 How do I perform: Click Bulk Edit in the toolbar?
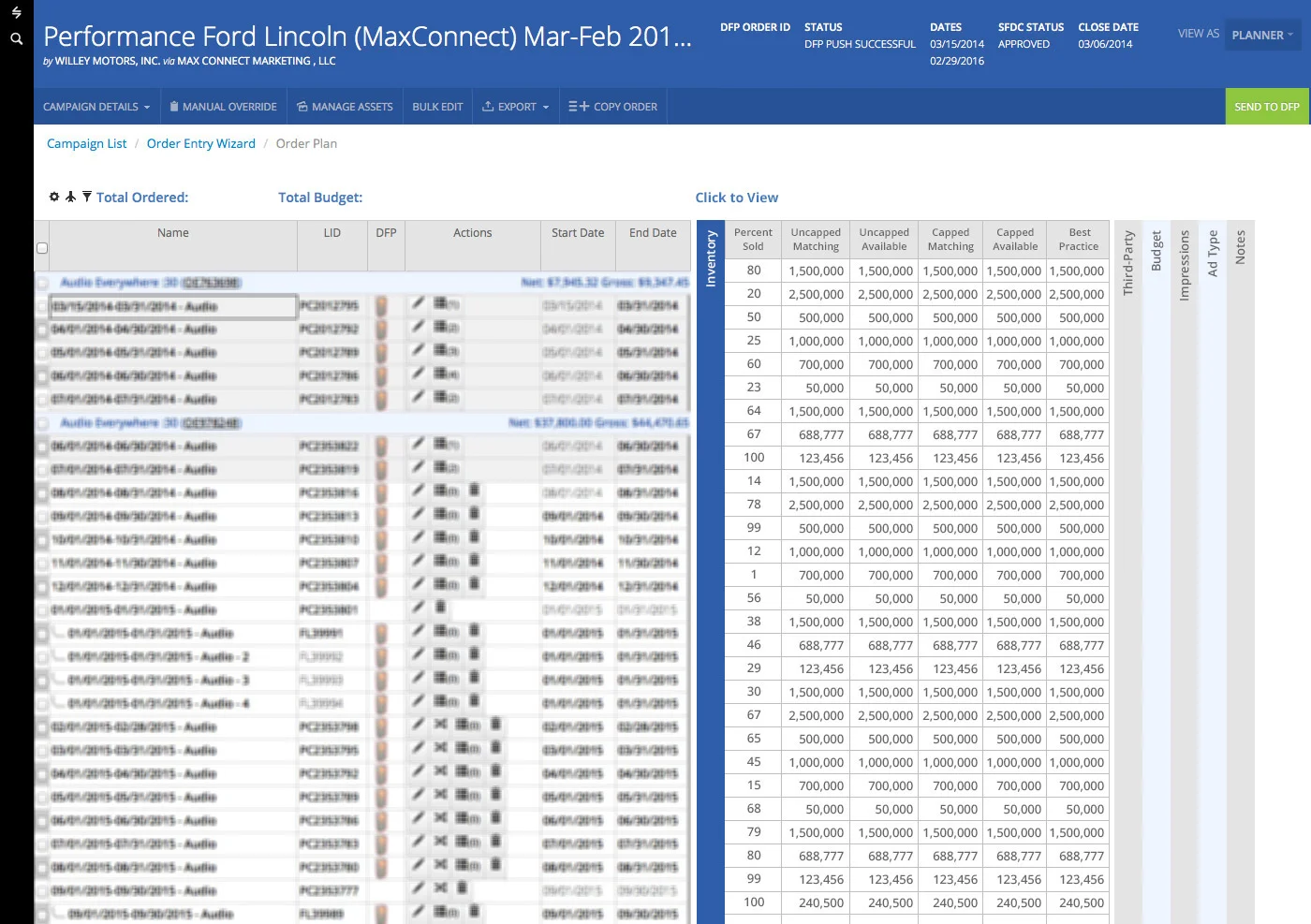(x=437, y=107)
